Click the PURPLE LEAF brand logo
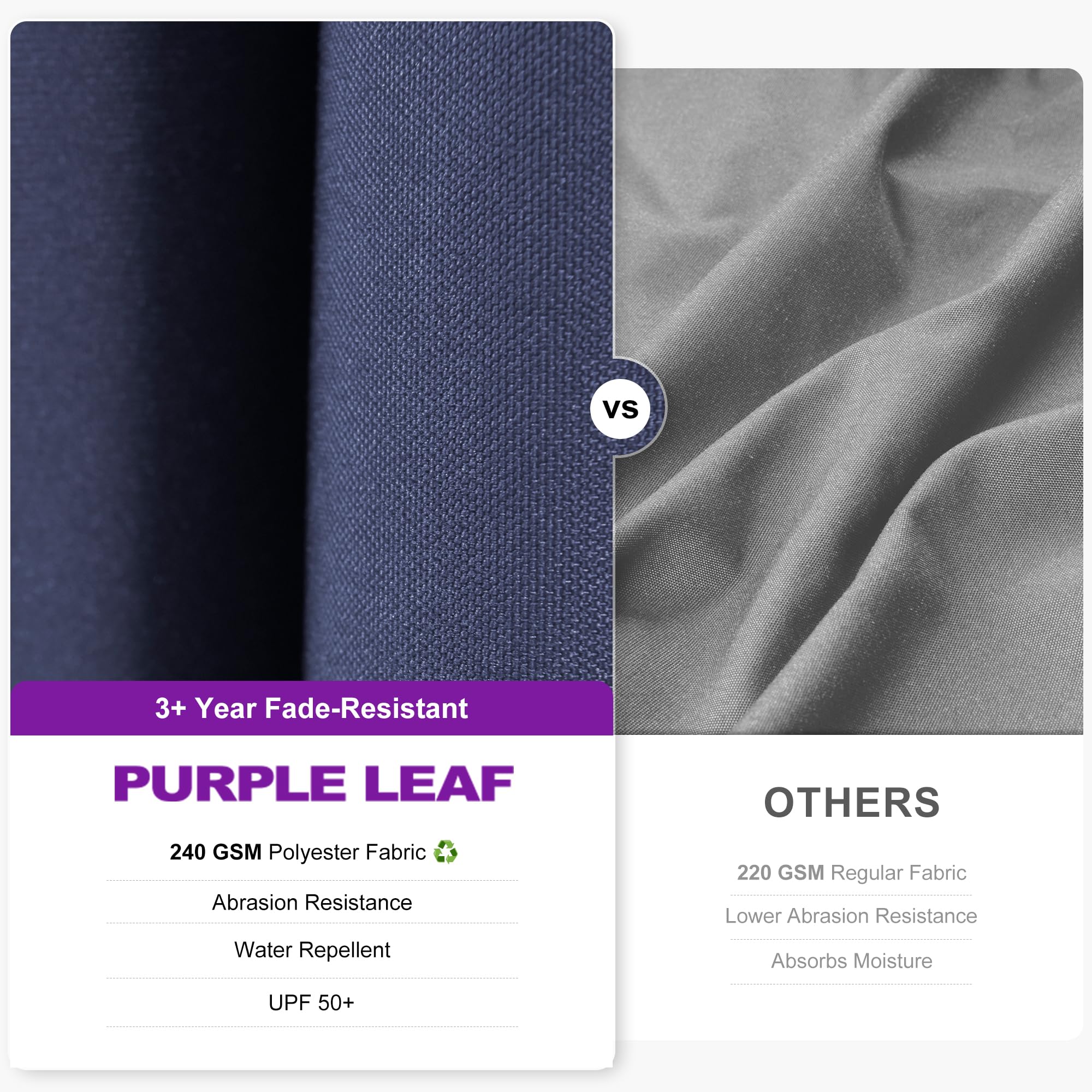1092x1092 pixels. pos(313,784)
